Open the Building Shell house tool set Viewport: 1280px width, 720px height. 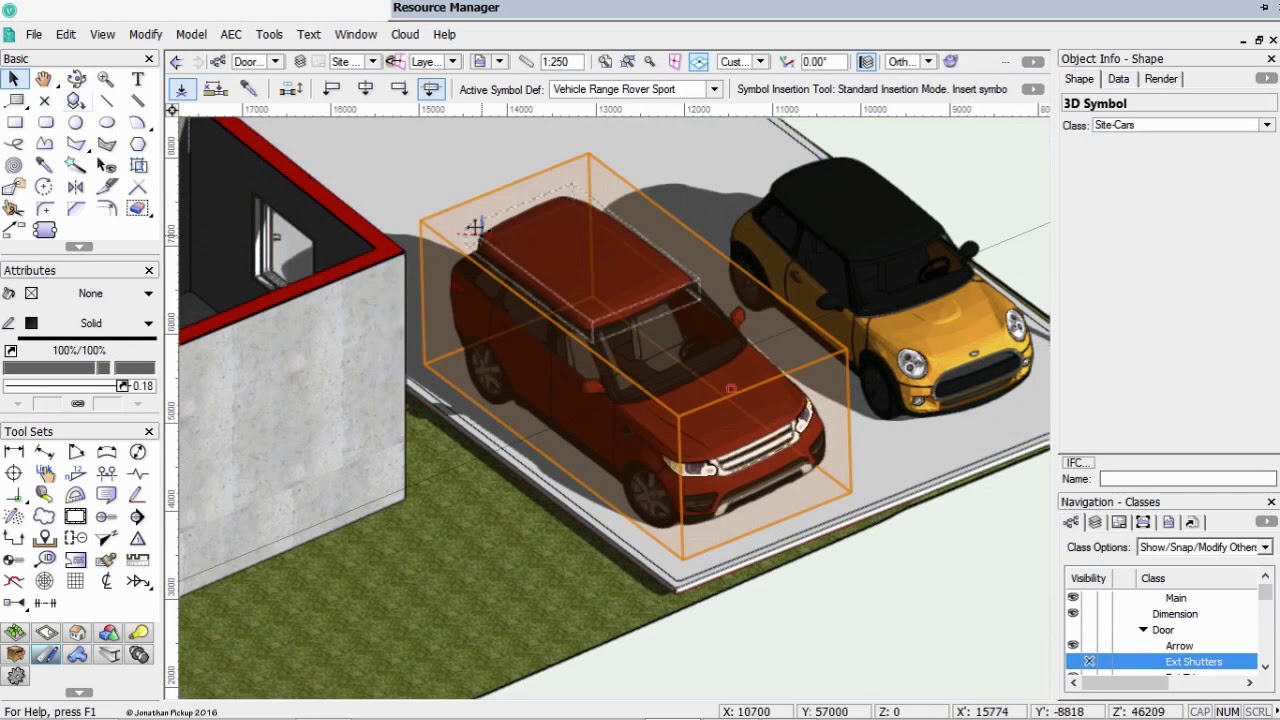click(x=77, y=632)
